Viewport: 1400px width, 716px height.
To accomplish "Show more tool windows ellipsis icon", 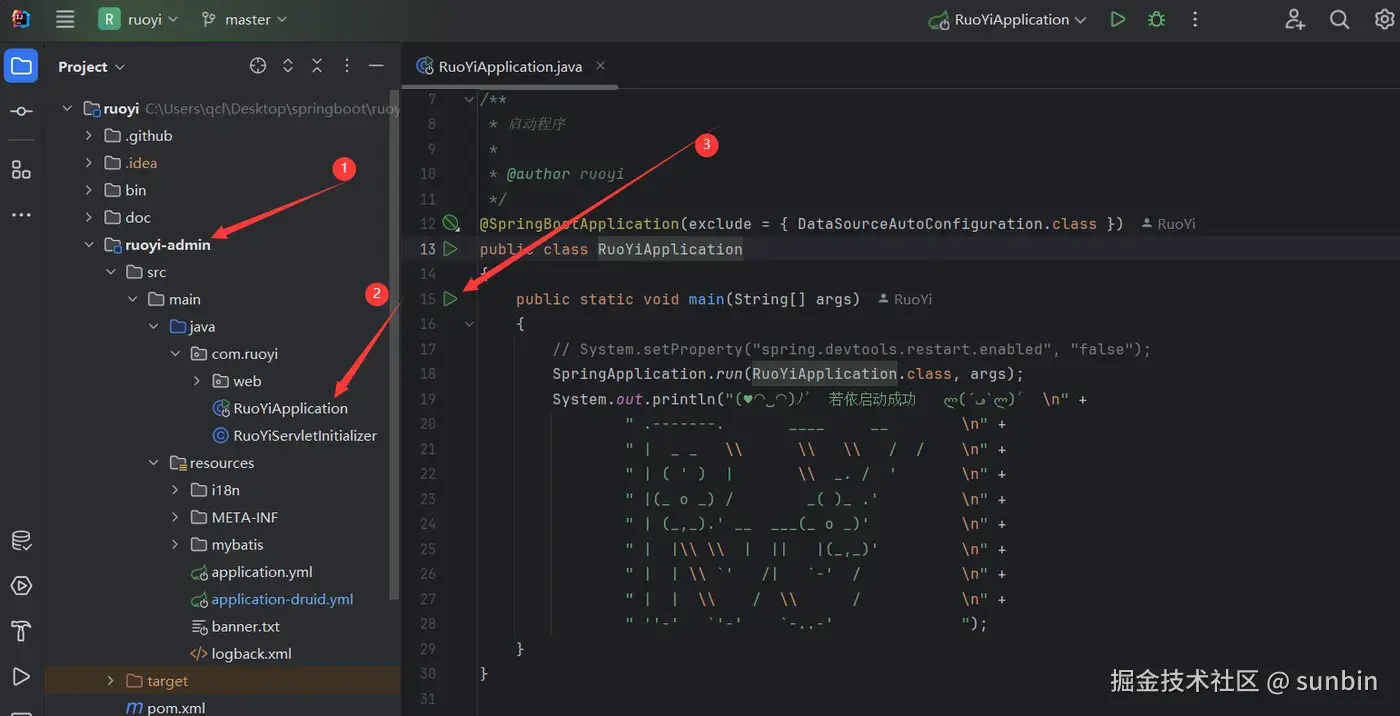I will click(x=21, y=215).
